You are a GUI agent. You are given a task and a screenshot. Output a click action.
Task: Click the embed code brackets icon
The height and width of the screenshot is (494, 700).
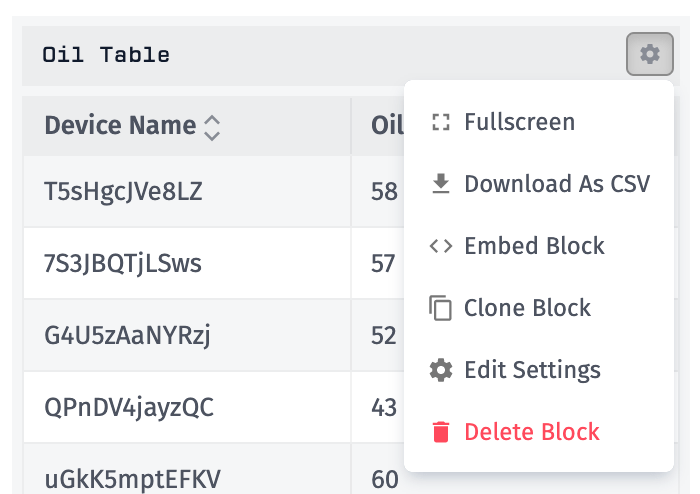440,246
